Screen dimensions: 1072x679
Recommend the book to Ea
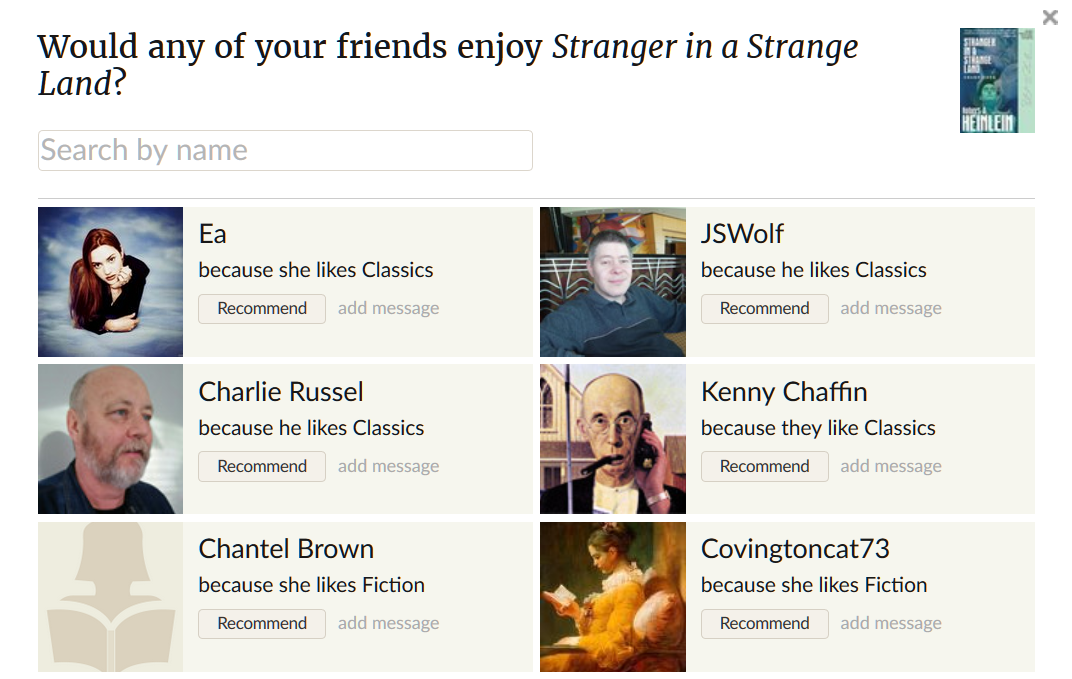[x=262, y=308]
